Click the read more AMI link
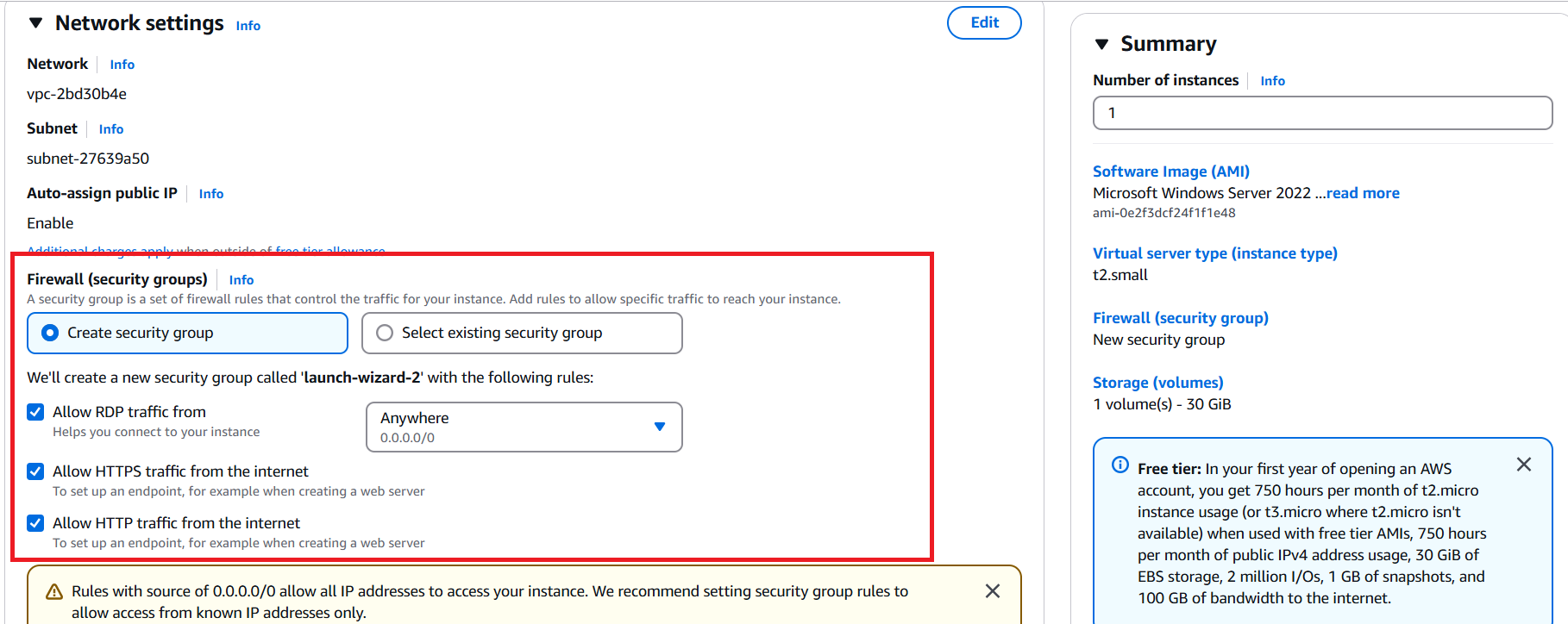 click(x=1362, y=193)
